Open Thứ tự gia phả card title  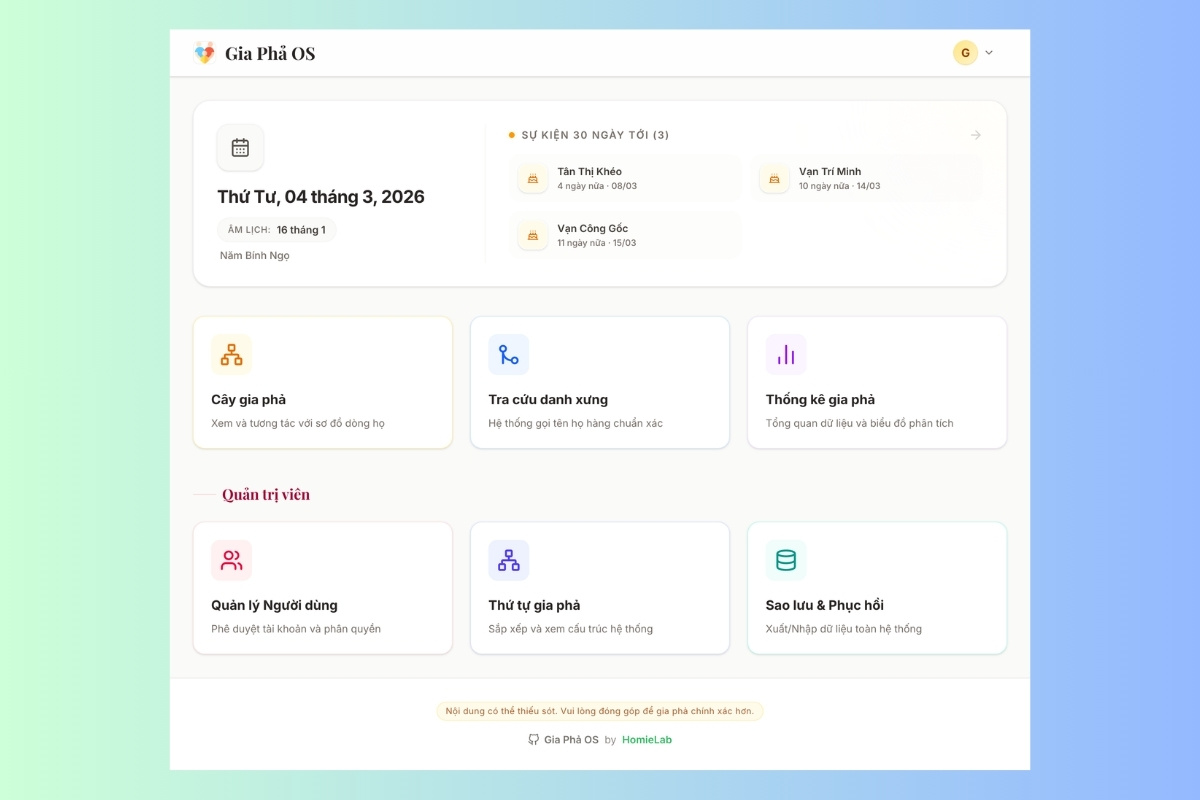tap(534, 605)
